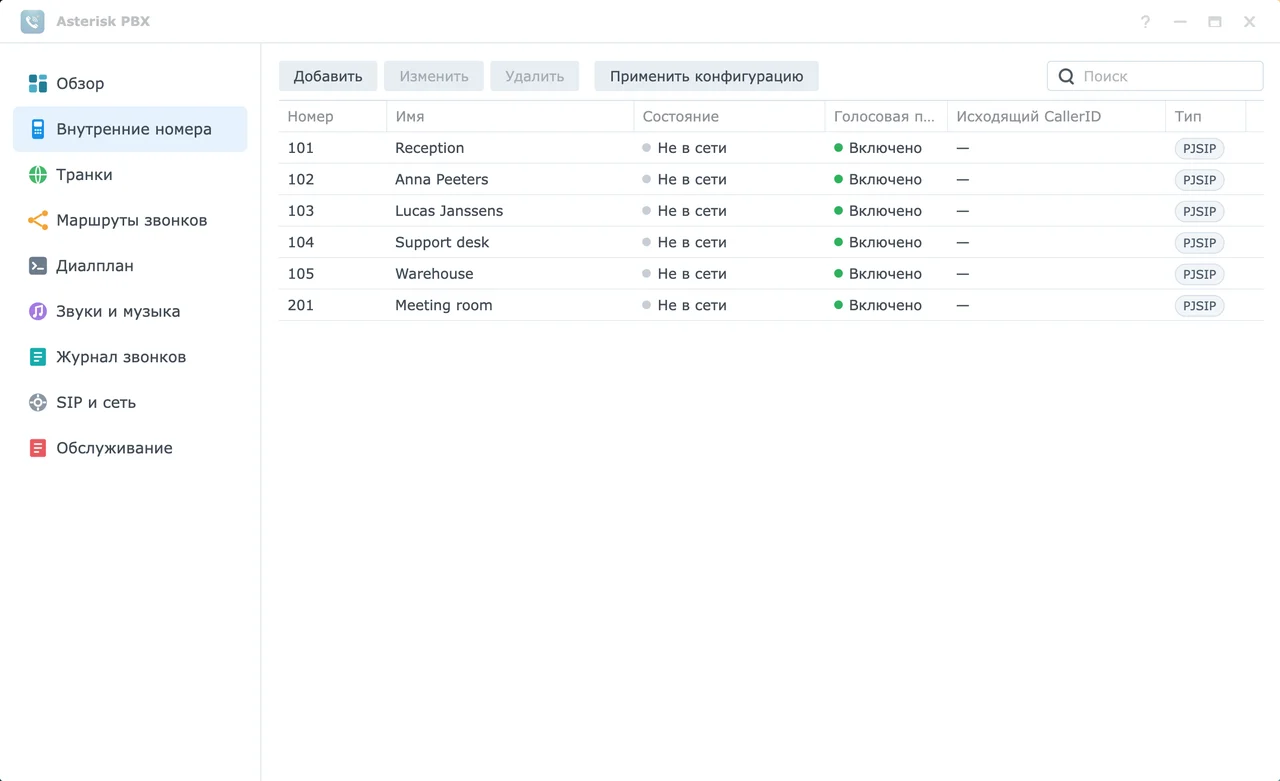Screen dimensions: 1280x781
Task: Select extension number 201
Action: [301, 306]
